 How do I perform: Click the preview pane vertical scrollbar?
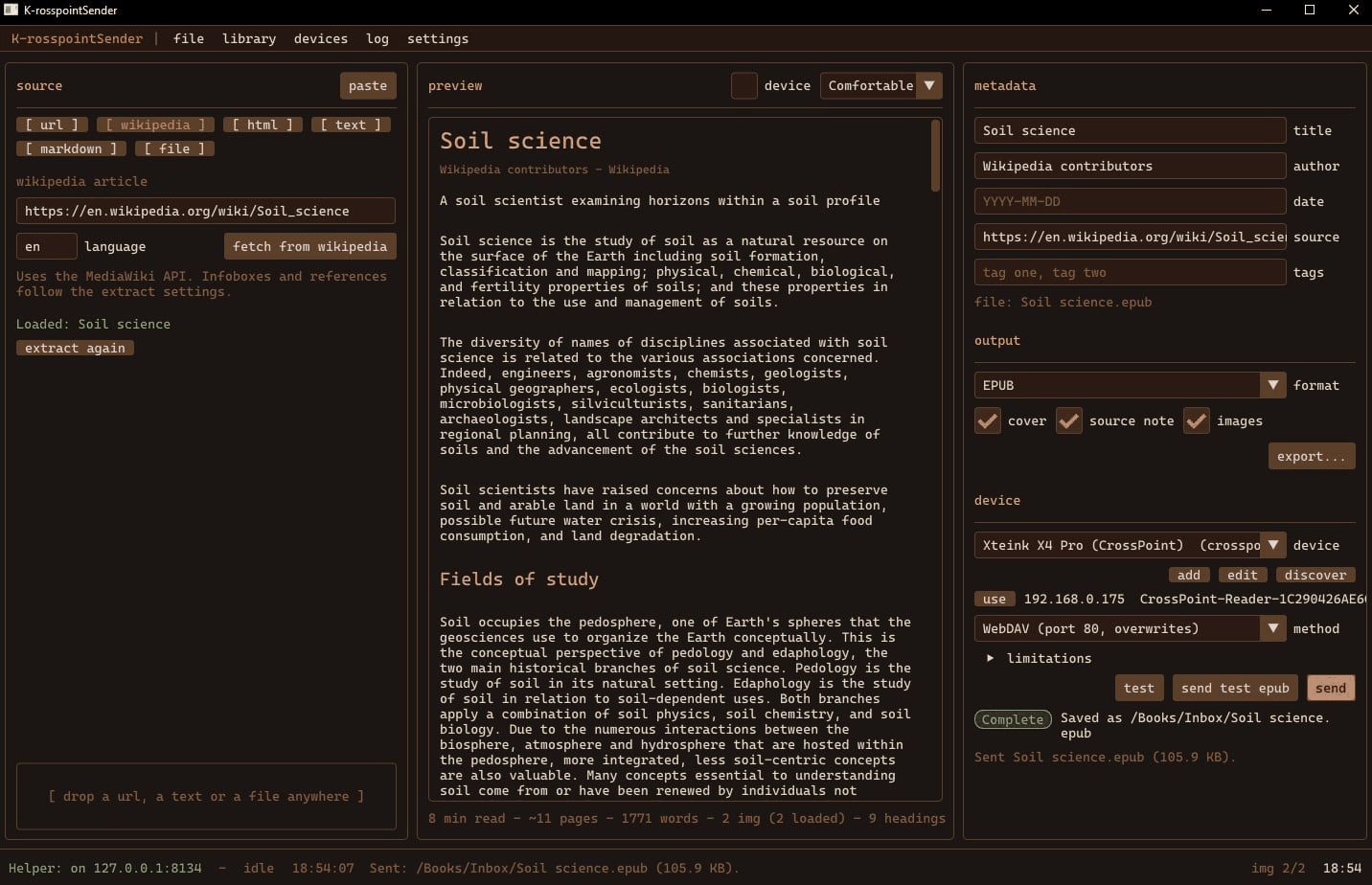(935, 156)
